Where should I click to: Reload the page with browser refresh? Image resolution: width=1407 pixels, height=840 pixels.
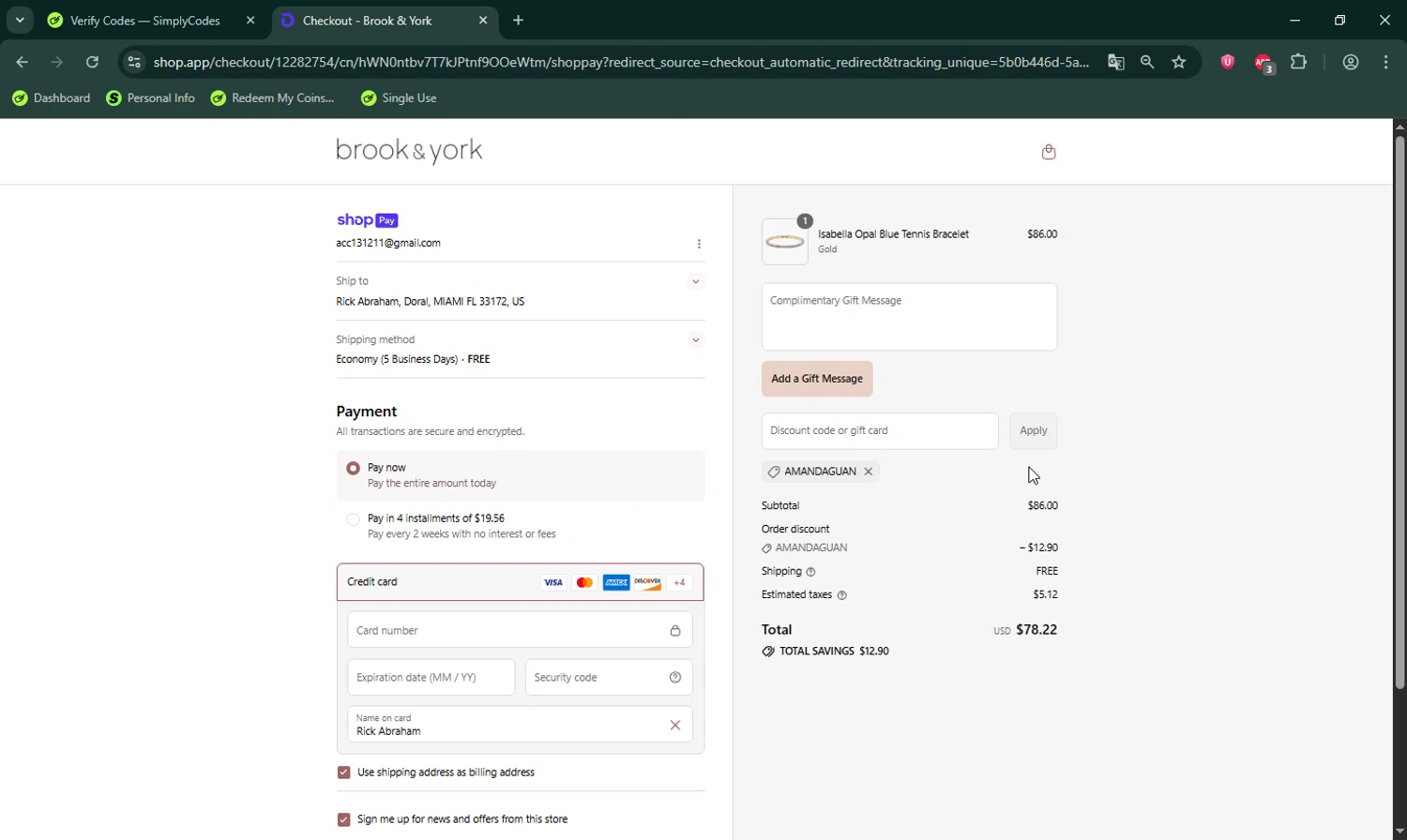click(92, 63)
